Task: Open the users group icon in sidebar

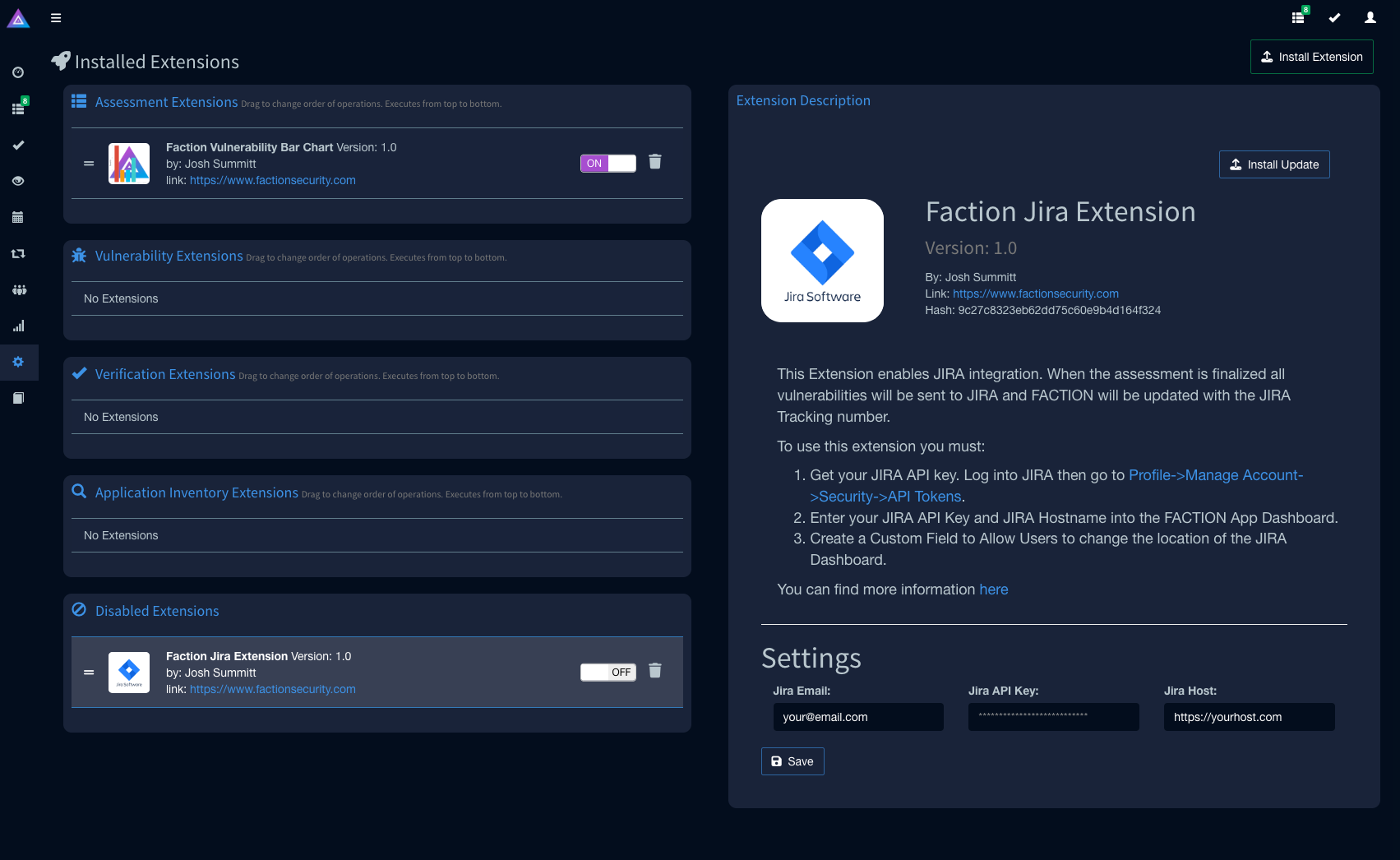Action: (19, 289)
